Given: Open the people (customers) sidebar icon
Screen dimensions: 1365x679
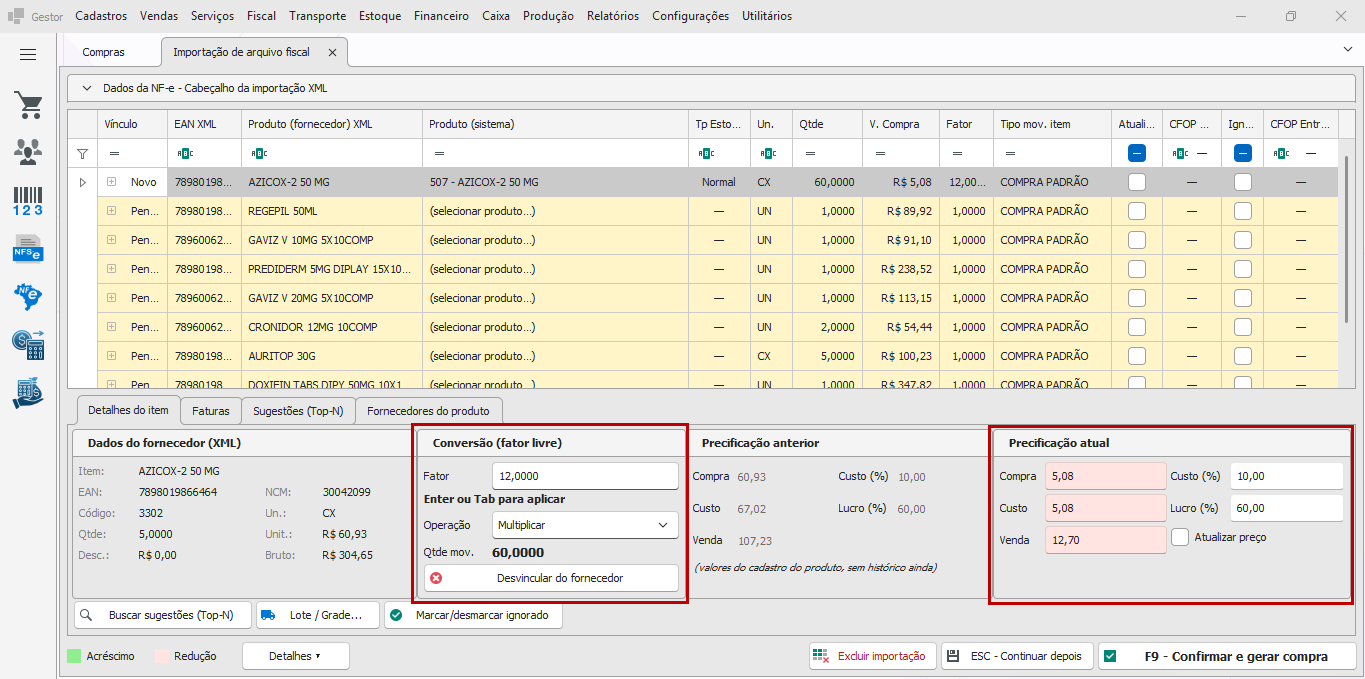Looking at the screenshot, I should click(28, 151).
